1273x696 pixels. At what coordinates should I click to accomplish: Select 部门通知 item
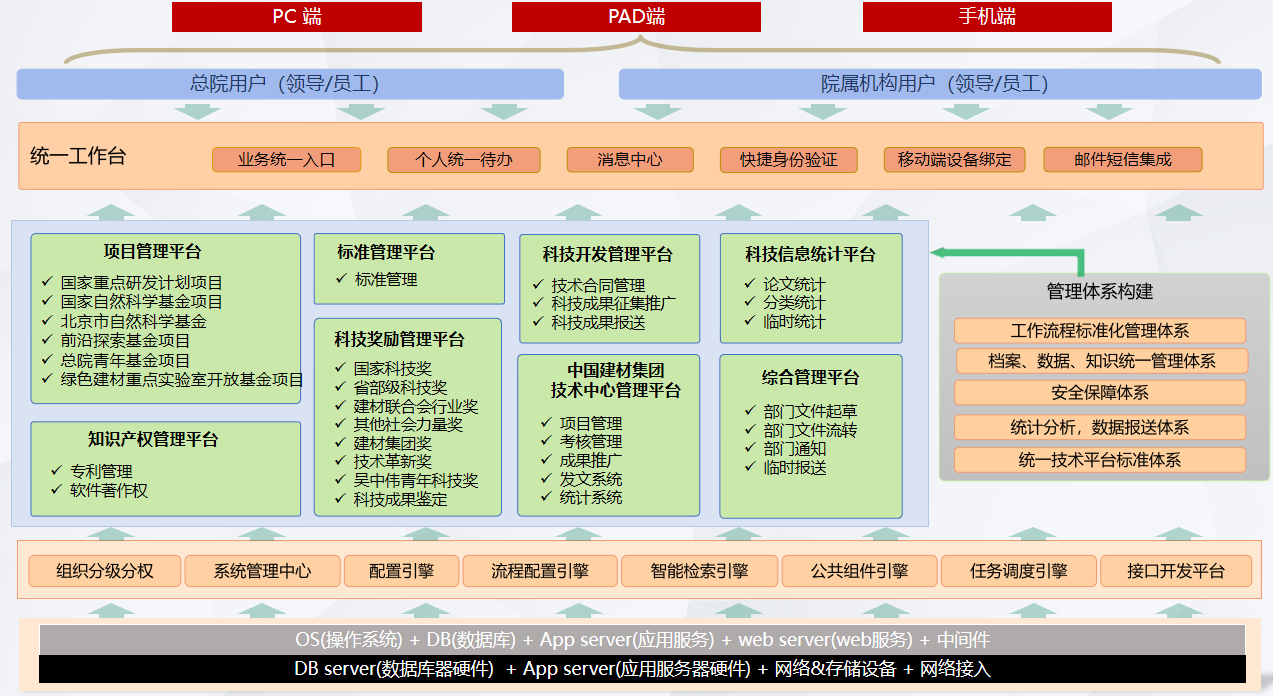click(x=795, y=448)
